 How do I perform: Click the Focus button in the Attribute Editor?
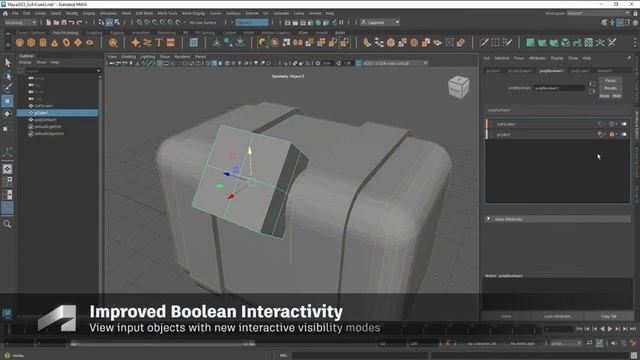coord(611,80)
